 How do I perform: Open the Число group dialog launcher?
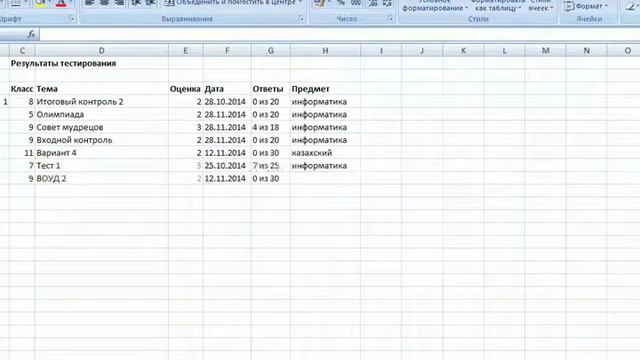tap(390, 19)
